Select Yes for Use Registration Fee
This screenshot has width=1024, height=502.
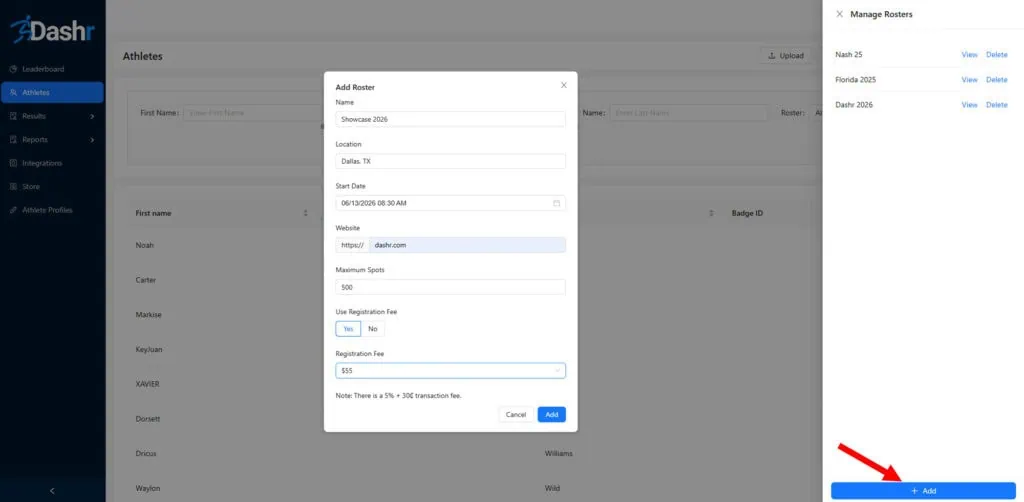[348, 329]
